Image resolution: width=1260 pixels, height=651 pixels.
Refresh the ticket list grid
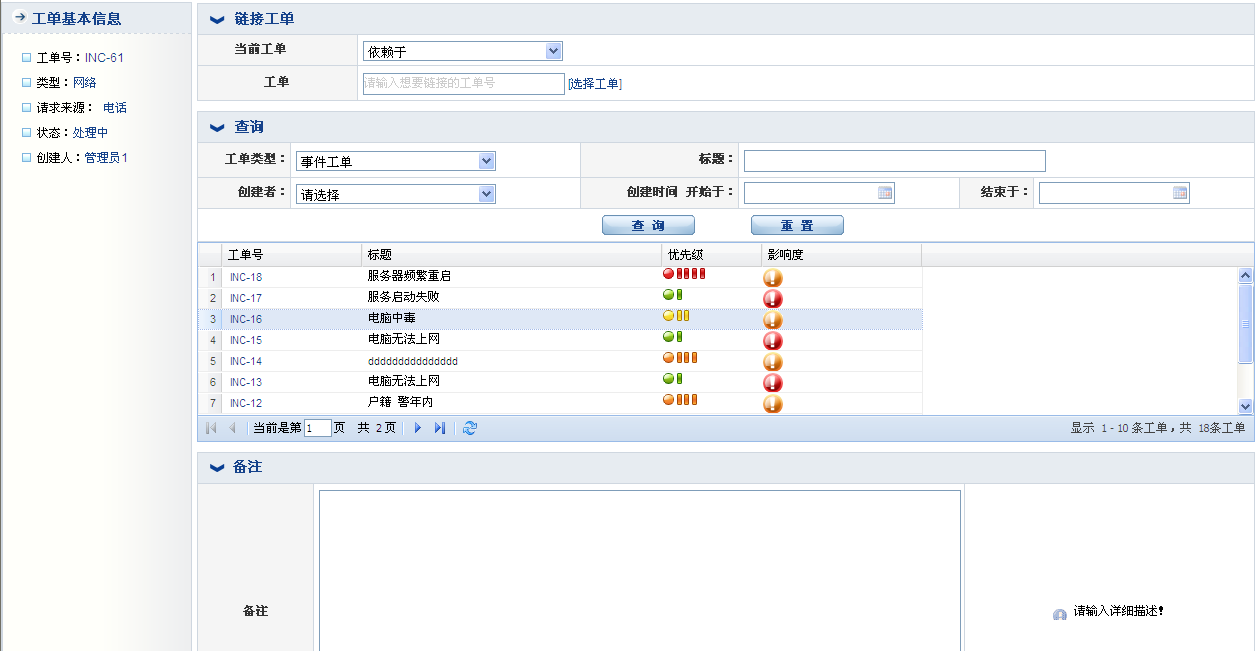[x=470, y=428]
